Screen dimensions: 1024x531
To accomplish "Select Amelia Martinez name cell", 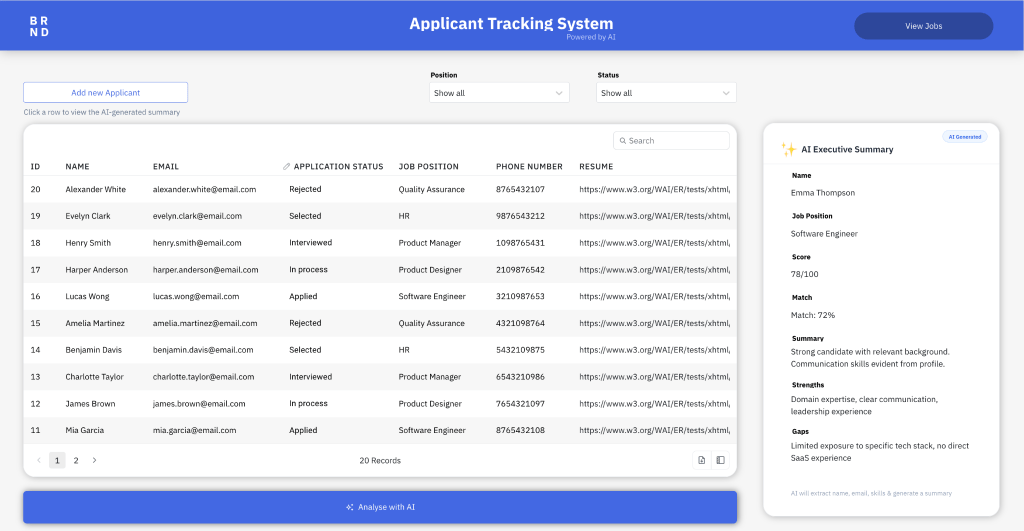I will point(95,323).
